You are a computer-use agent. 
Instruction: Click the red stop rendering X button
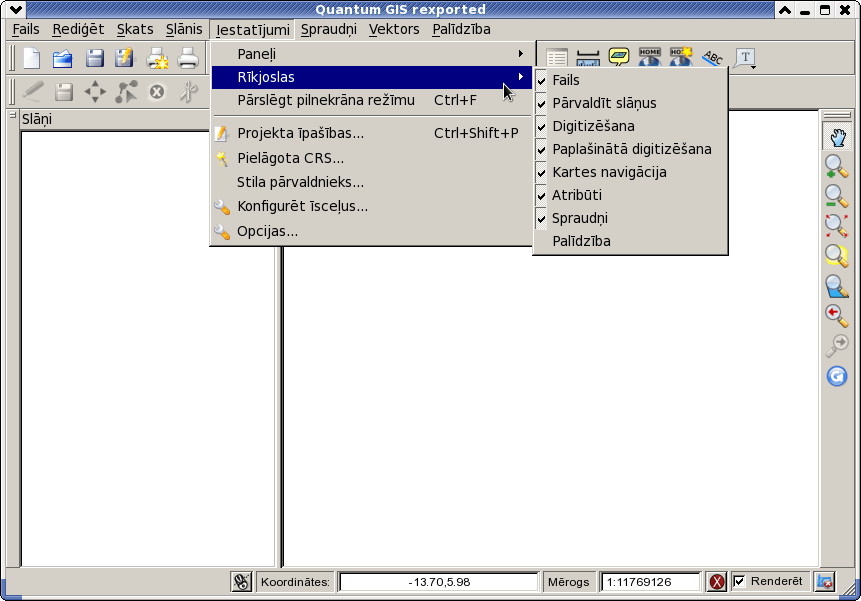tap(717, 582)
